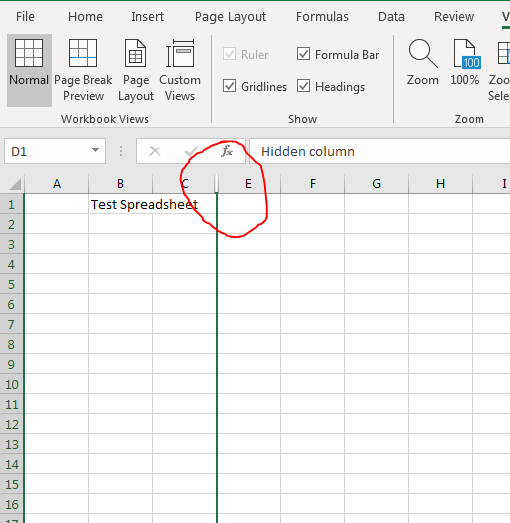Open the Zoom magnifier dialog
This screenshot has height=523, width=510.
pos(423,62)
